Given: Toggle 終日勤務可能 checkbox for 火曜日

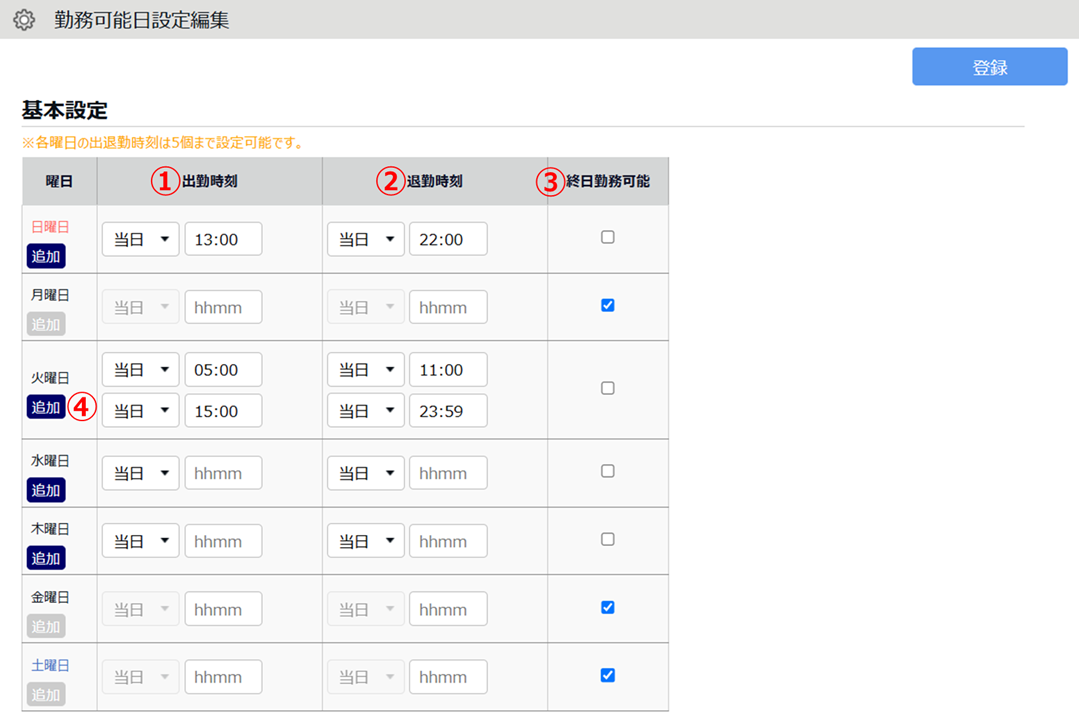Looking at the screenshot, I should 607,389.
